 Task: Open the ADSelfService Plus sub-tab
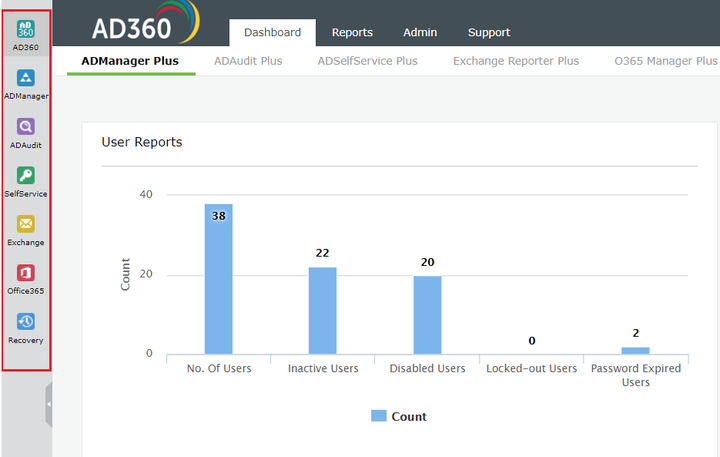367,61
